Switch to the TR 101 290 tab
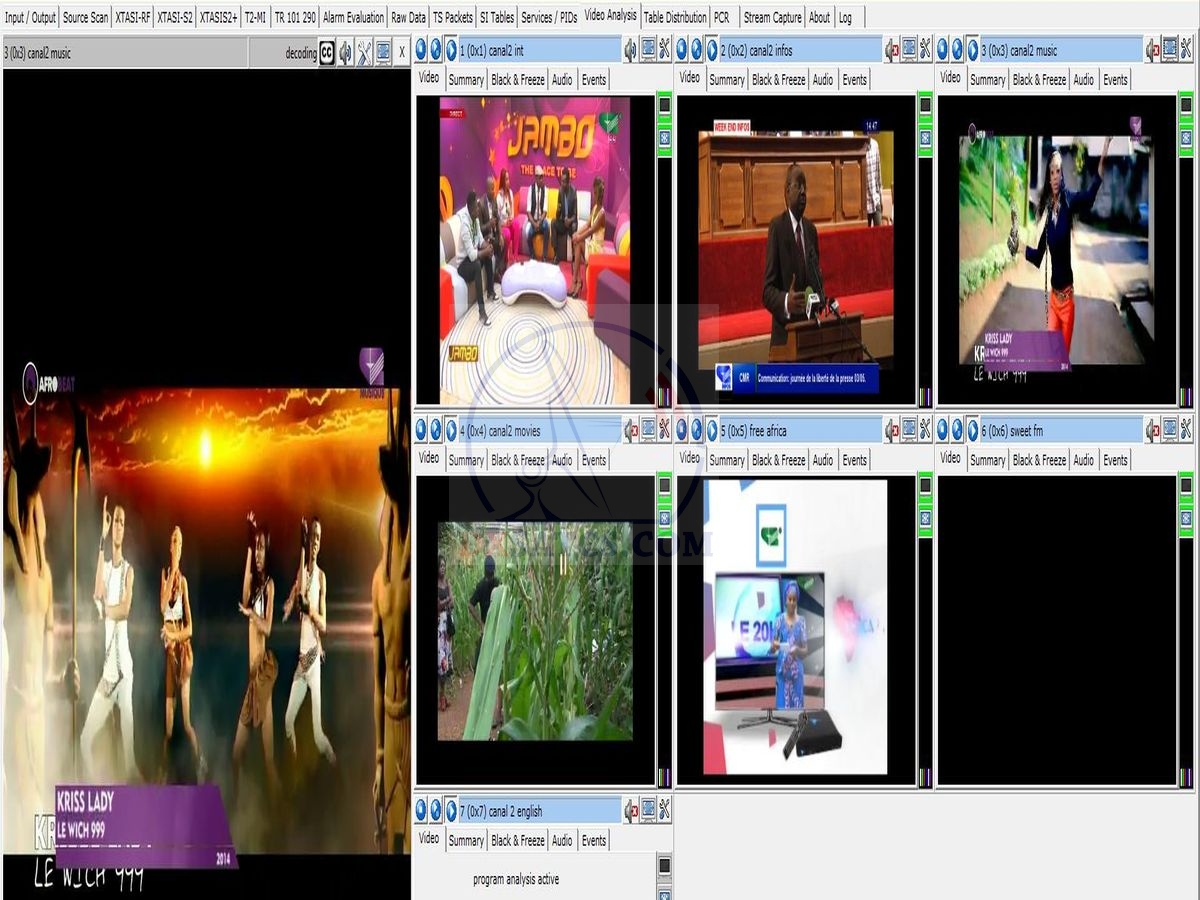This screenshot has height=900, width=1200. coord(295,17)
